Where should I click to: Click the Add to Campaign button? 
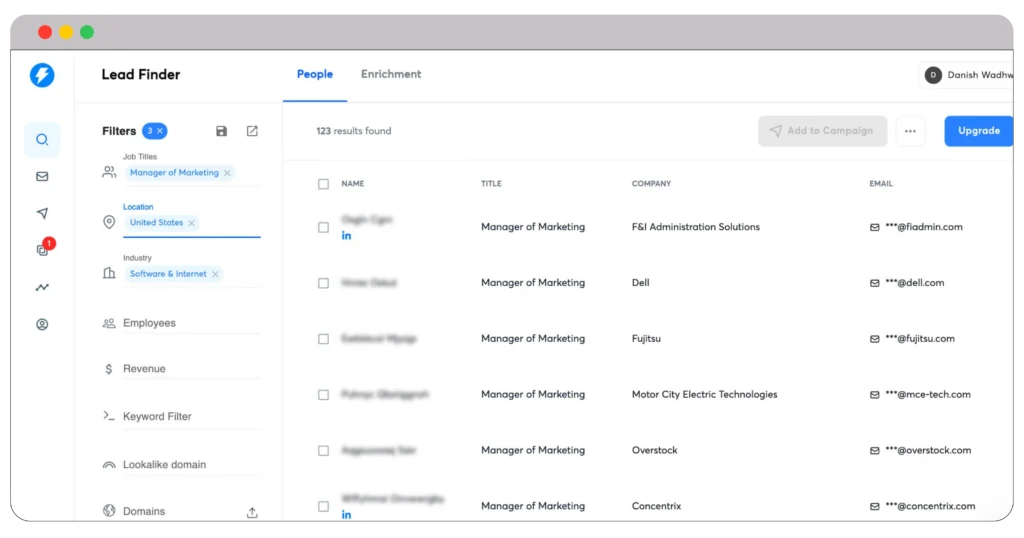[822, 131]
